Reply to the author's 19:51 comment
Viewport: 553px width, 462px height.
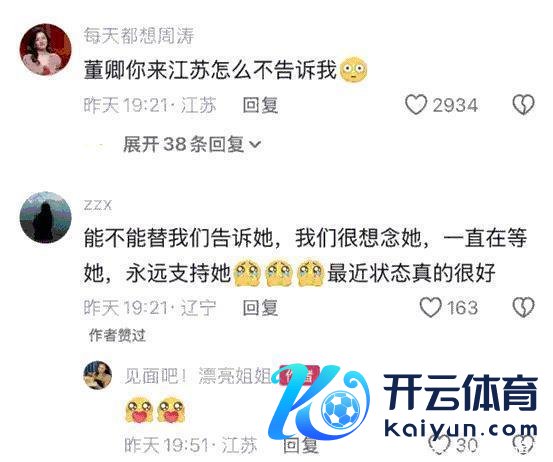(x=300, y=445)
